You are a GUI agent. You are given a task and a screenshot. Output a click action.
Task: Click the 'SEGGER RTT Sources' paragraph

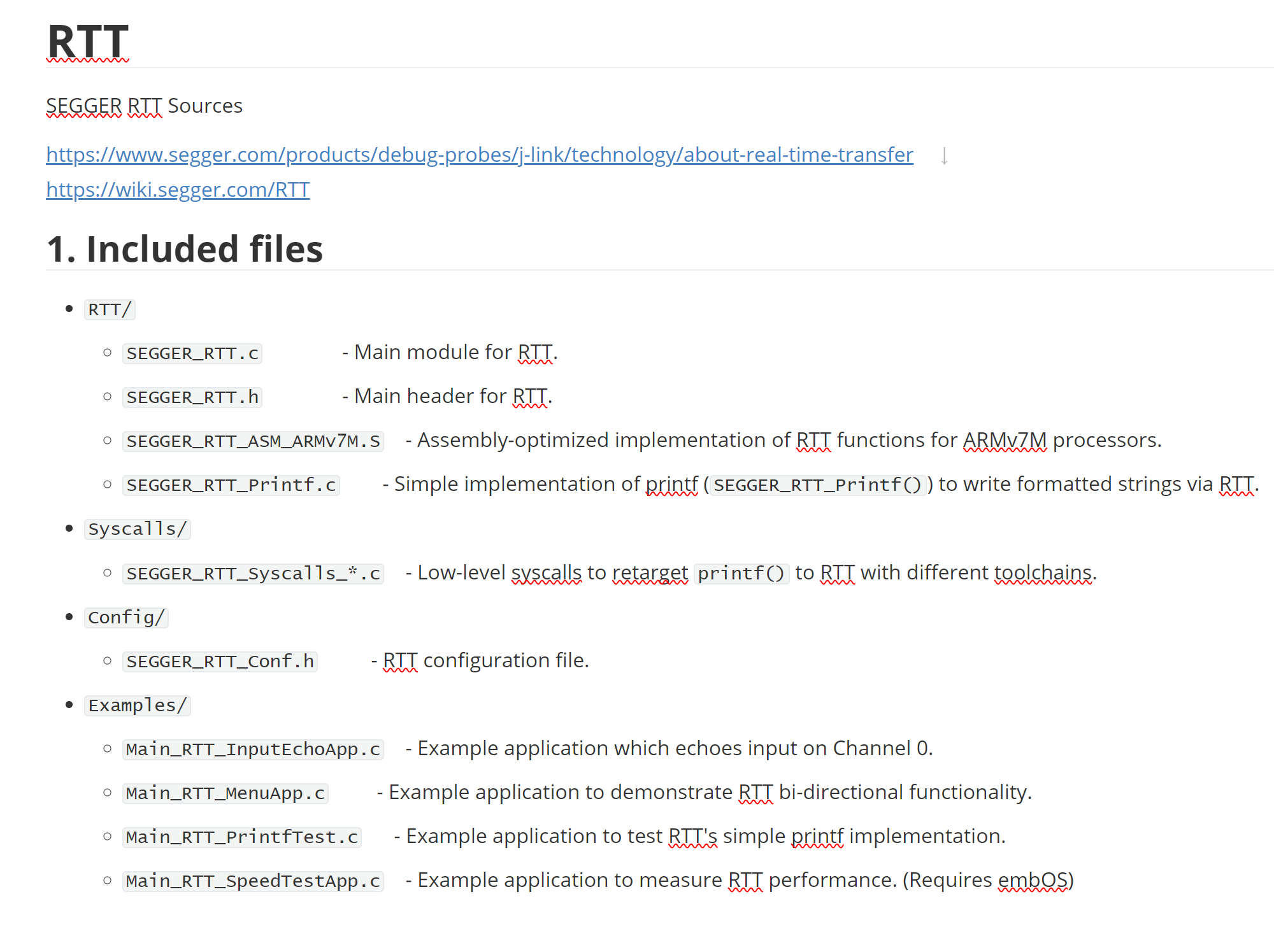[145, 106]
